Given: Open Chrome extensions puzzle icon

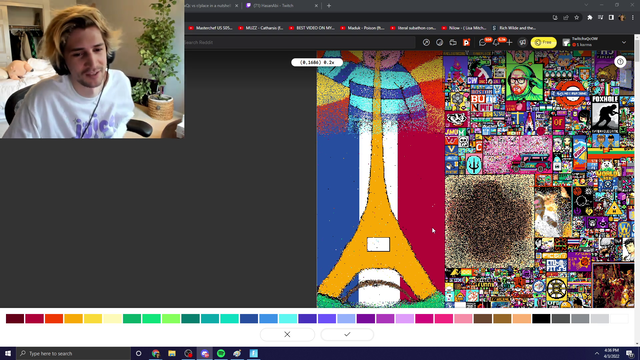Looking at the screenshot, I should [x=589, y=18].
